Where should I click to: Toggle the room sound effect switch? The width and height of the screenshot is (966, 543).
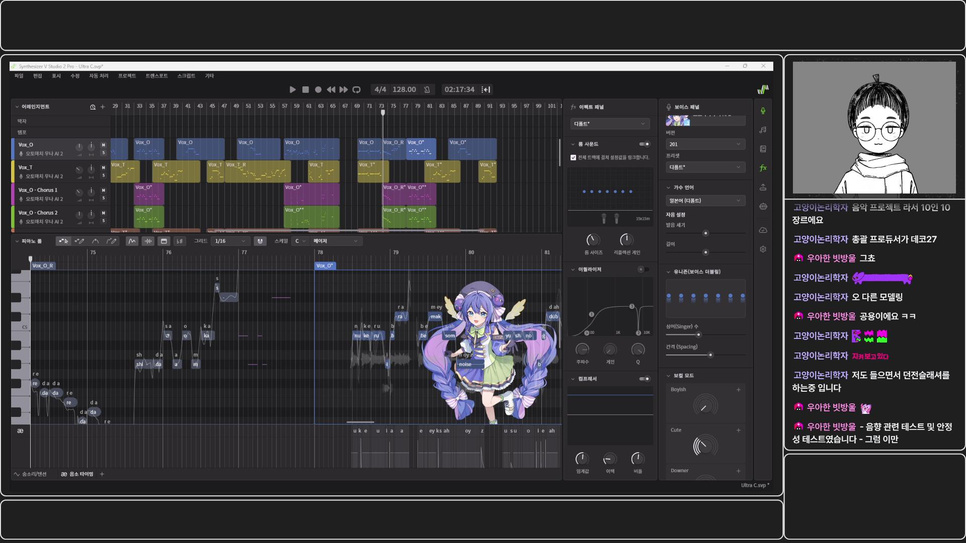pos(645,144)
